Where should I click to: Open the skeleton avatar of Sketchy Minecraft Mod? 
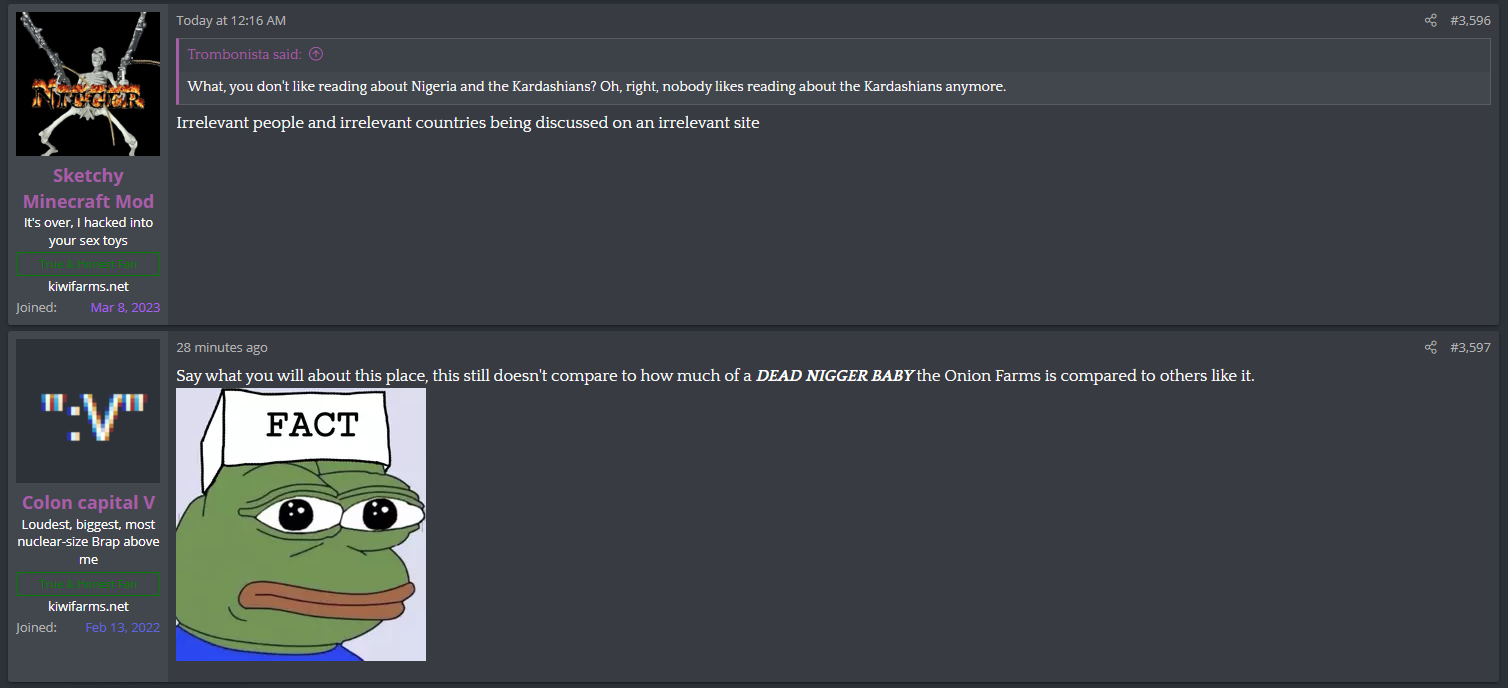tap(88, 84)
